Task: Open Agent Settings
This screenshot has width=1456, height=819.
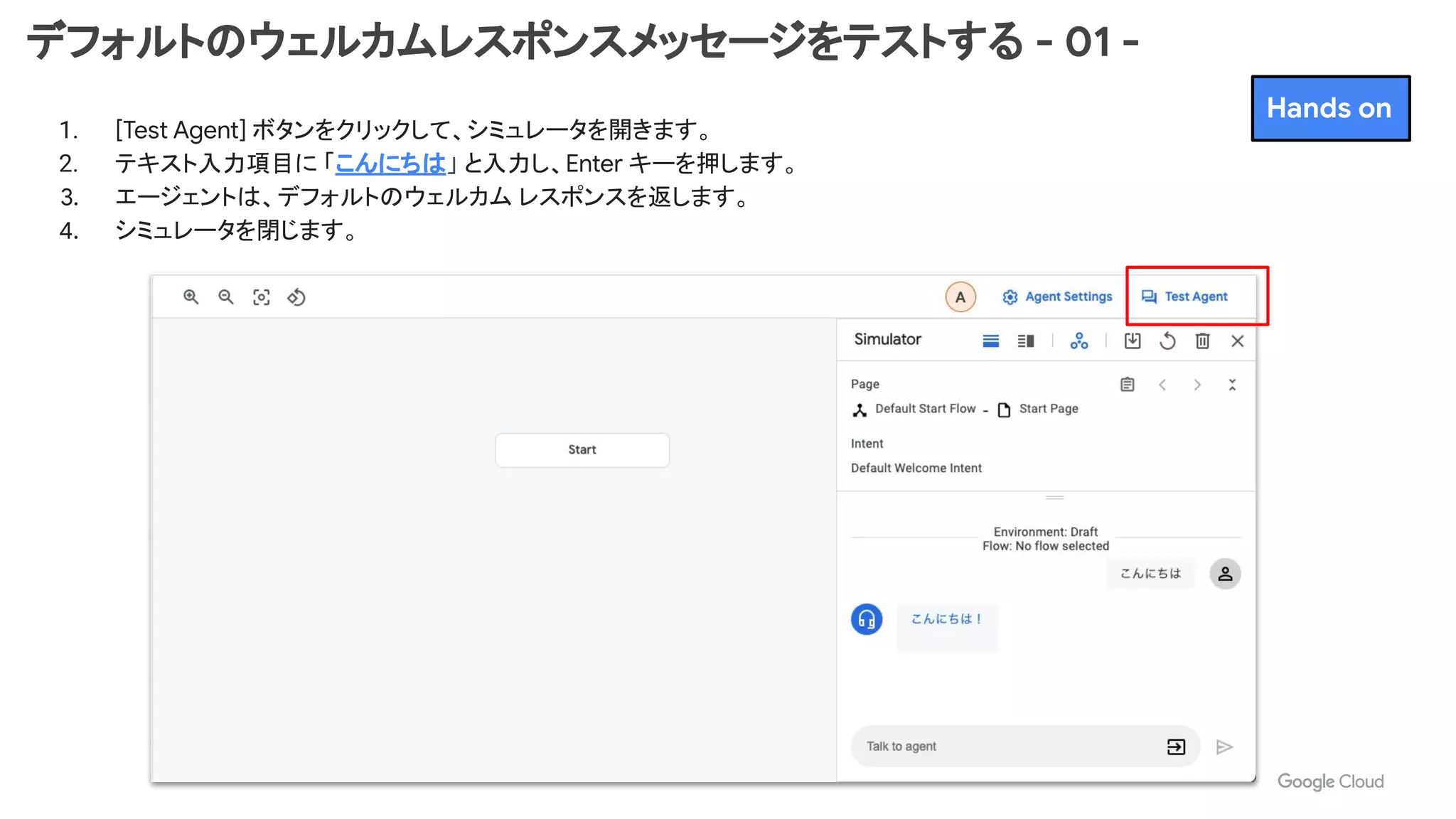Action: [x=1057, y=296]
